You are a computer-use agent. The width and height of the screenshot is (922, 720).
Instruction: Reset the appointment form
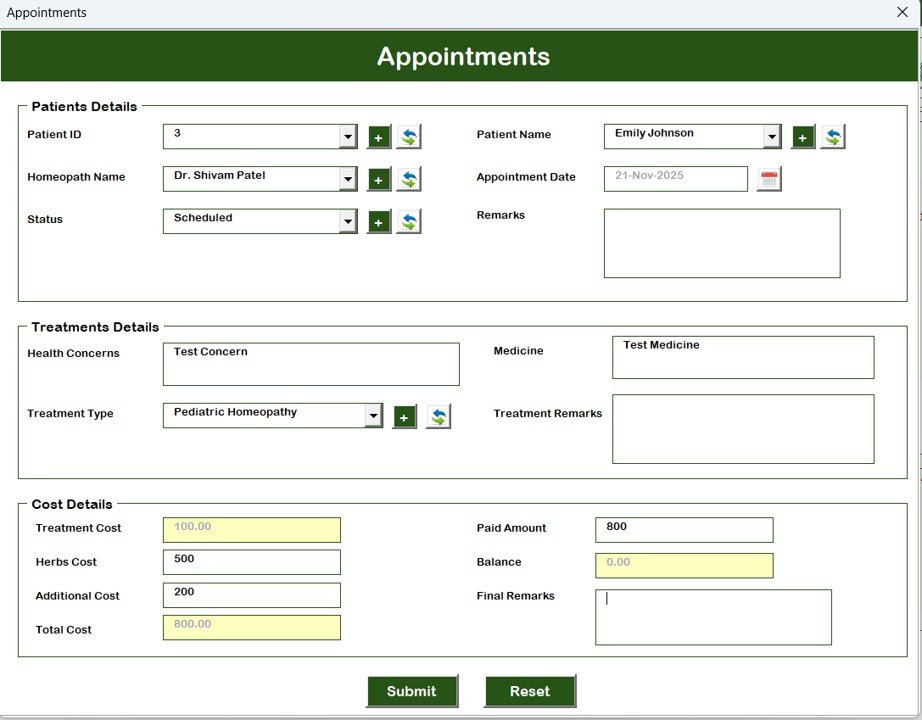click(x=530, y=691)
